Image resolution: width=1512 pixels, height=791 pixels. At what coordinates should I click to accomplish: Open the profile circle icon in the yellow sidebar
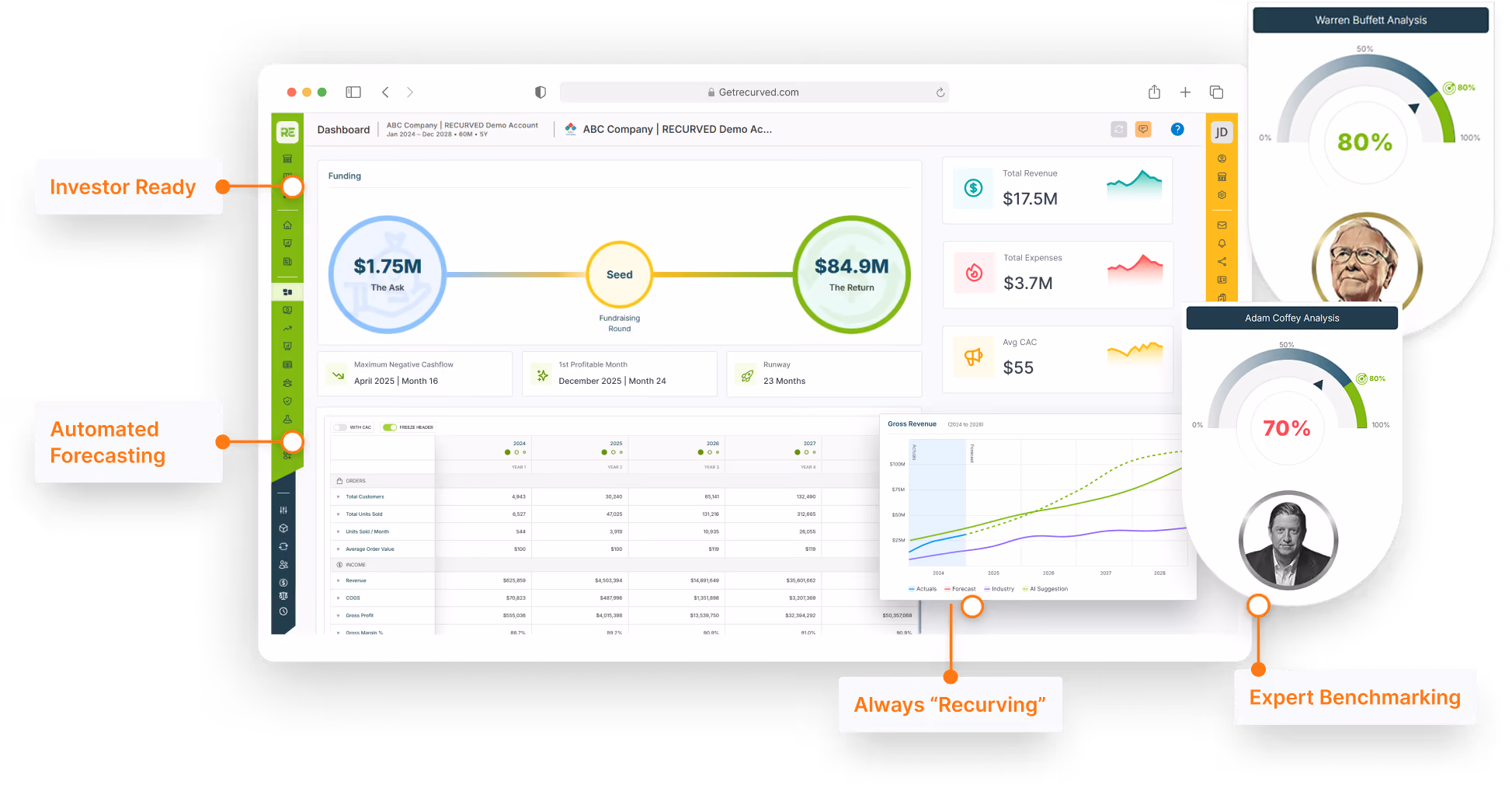(1222, 159)
